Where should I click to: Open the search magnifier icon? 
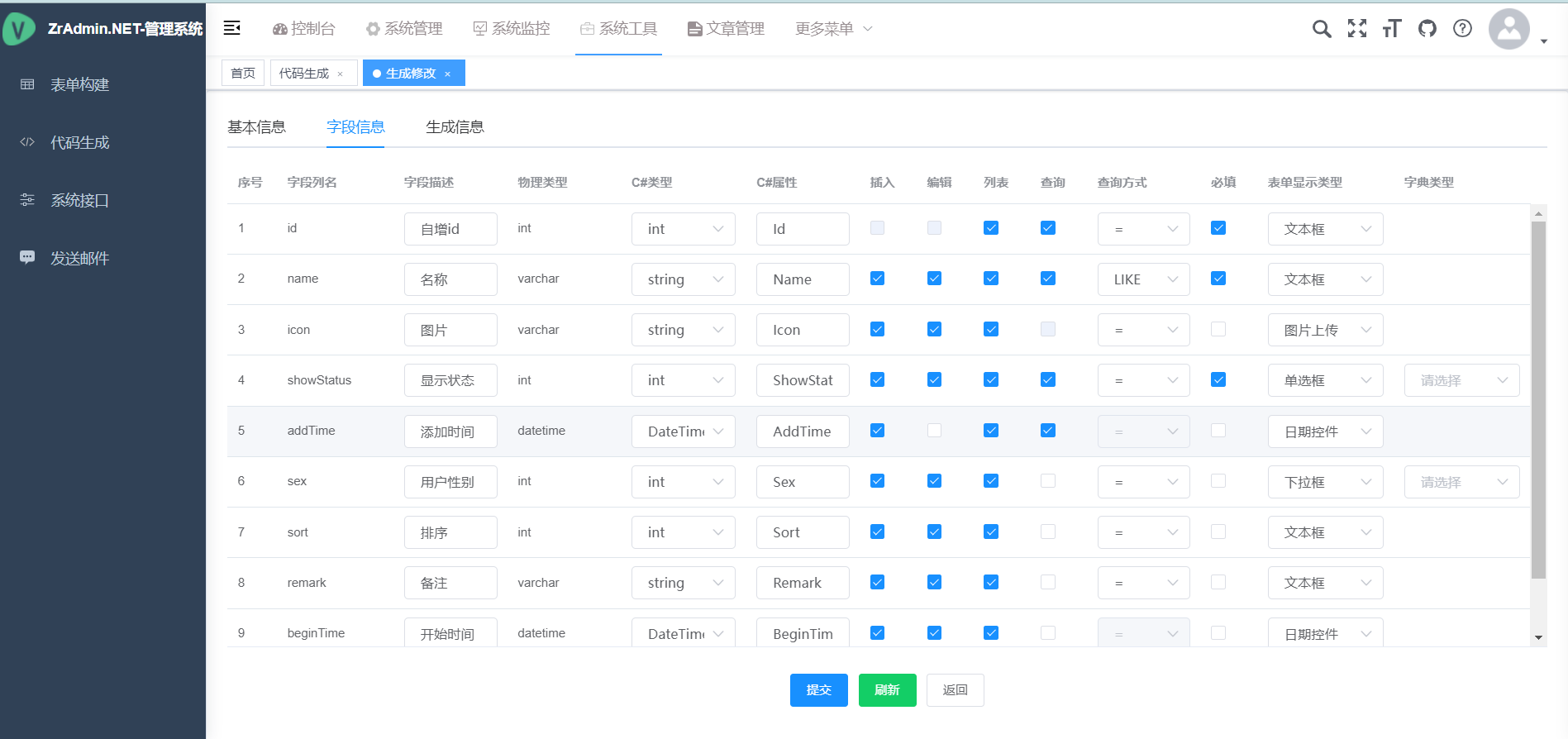click(x=1322, y=29)
